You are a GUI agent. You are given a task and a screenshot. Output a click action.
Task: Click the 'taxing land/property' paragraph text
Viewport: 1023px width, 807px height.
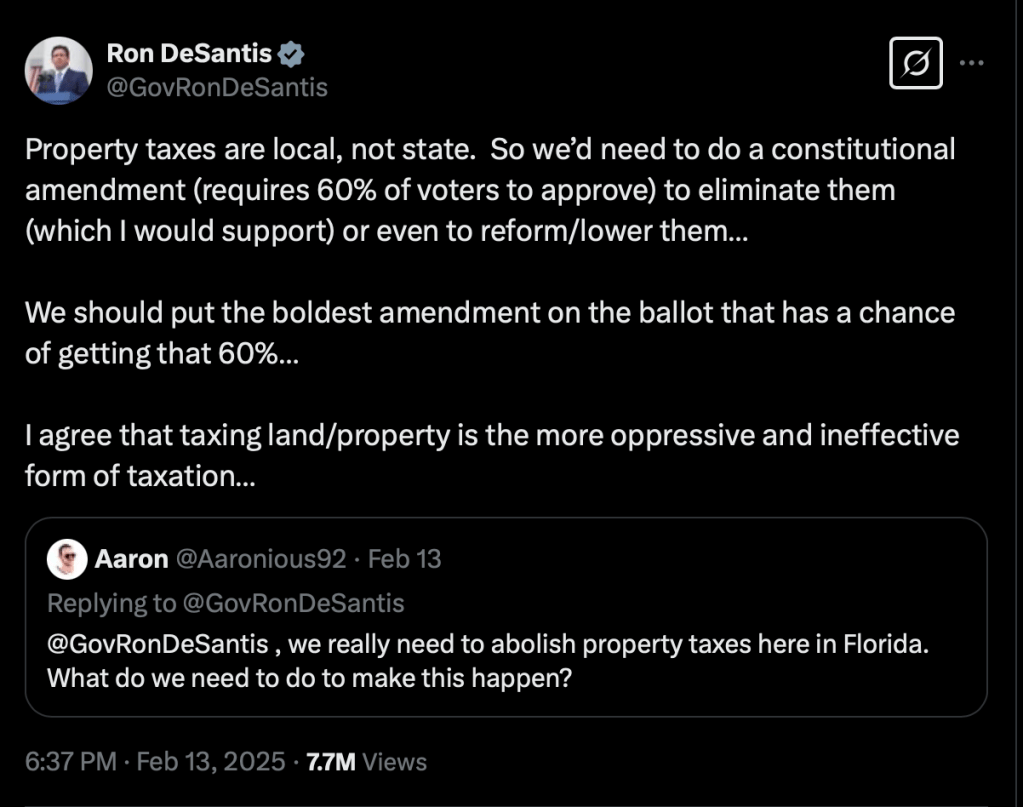click(x=480, y=455)
